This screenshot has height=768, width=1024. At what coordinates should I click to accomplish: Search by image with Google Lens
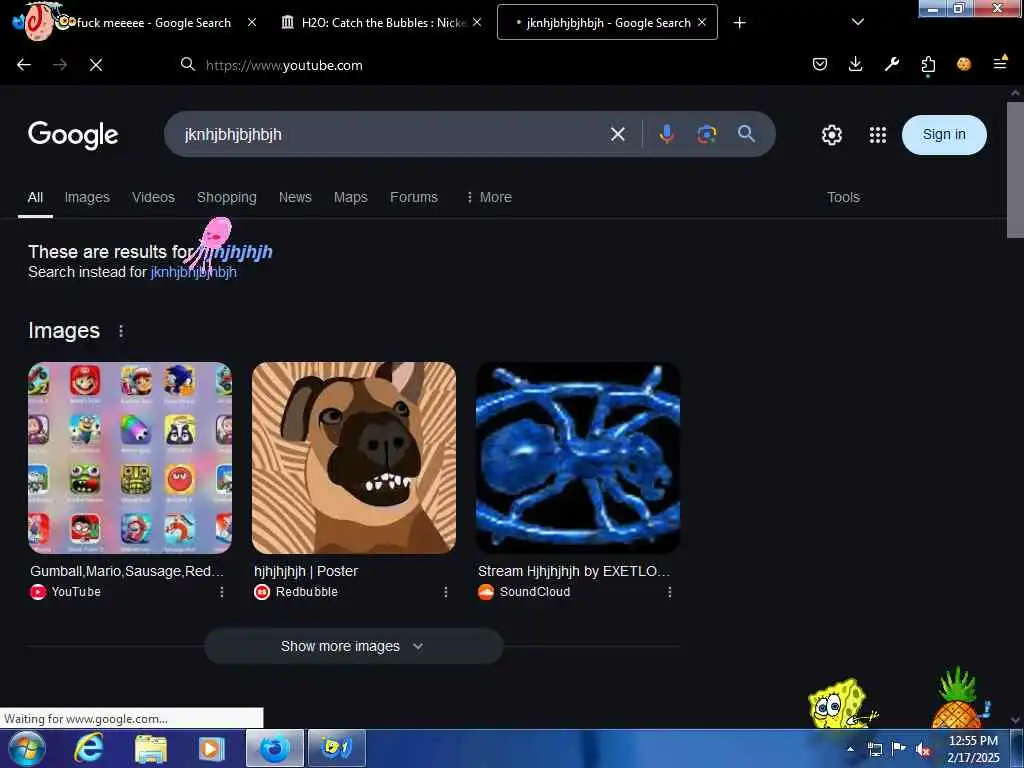point(707,135)
